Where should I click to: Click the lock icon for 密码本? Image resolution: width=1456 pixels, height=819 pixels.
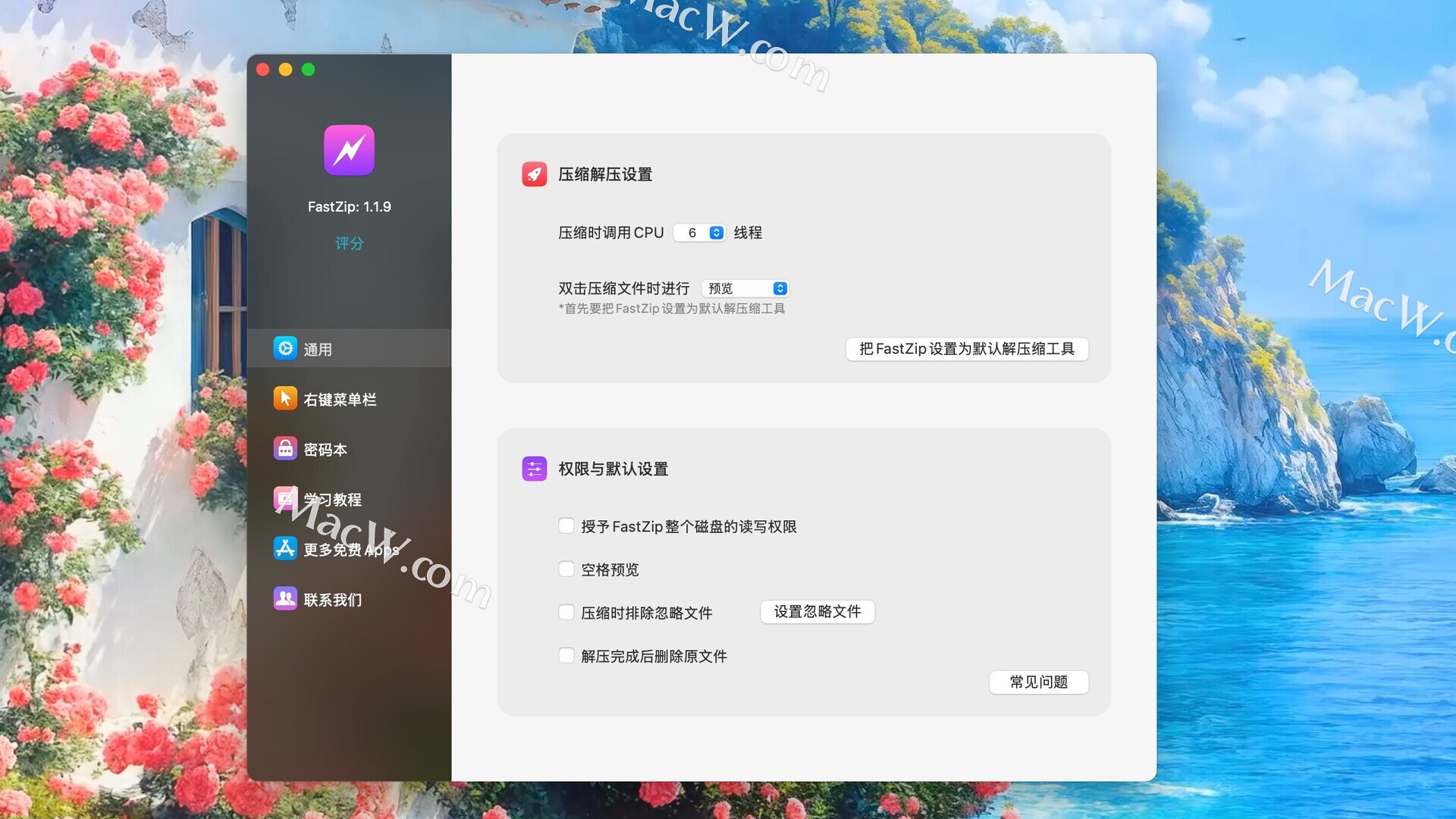point(285,448)
